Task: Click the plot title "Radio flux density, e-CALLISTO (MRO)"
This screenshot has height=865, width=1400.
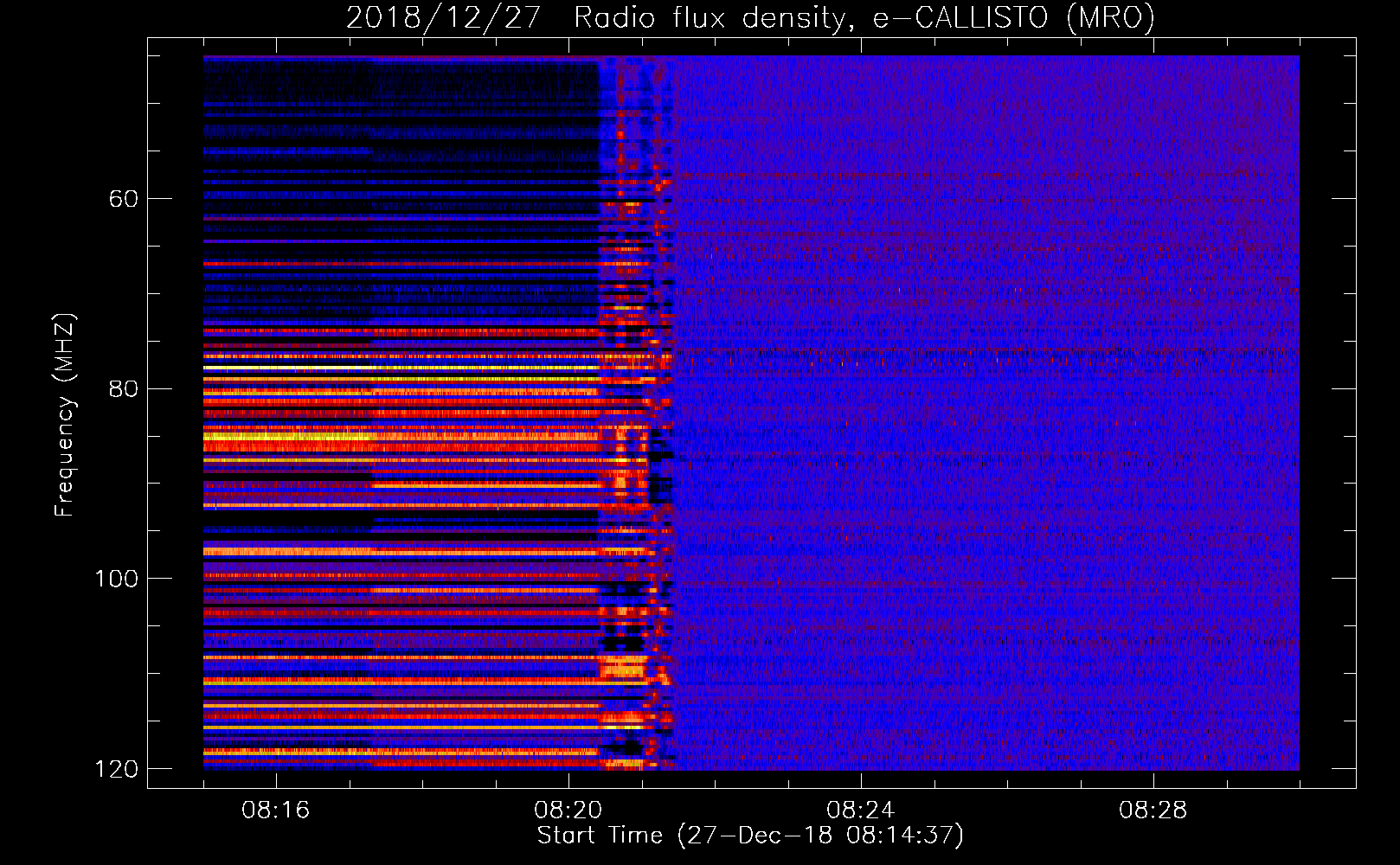Action: [x=864, y=18]
